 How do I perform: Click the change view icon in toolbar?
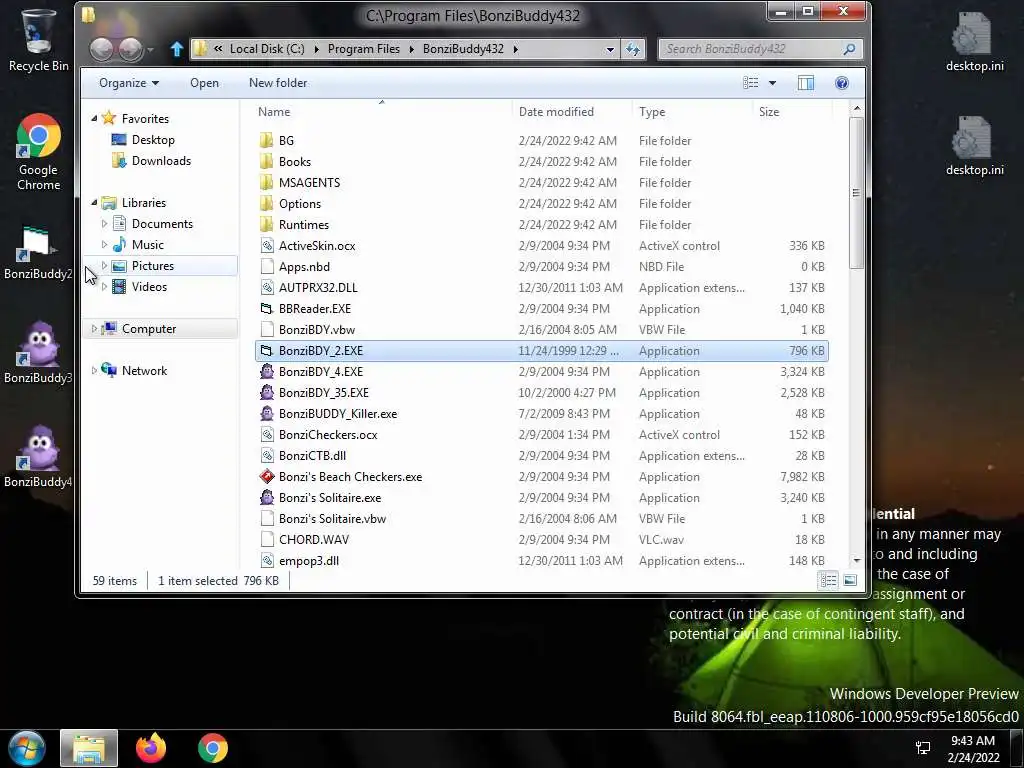[x=751, y=83]
